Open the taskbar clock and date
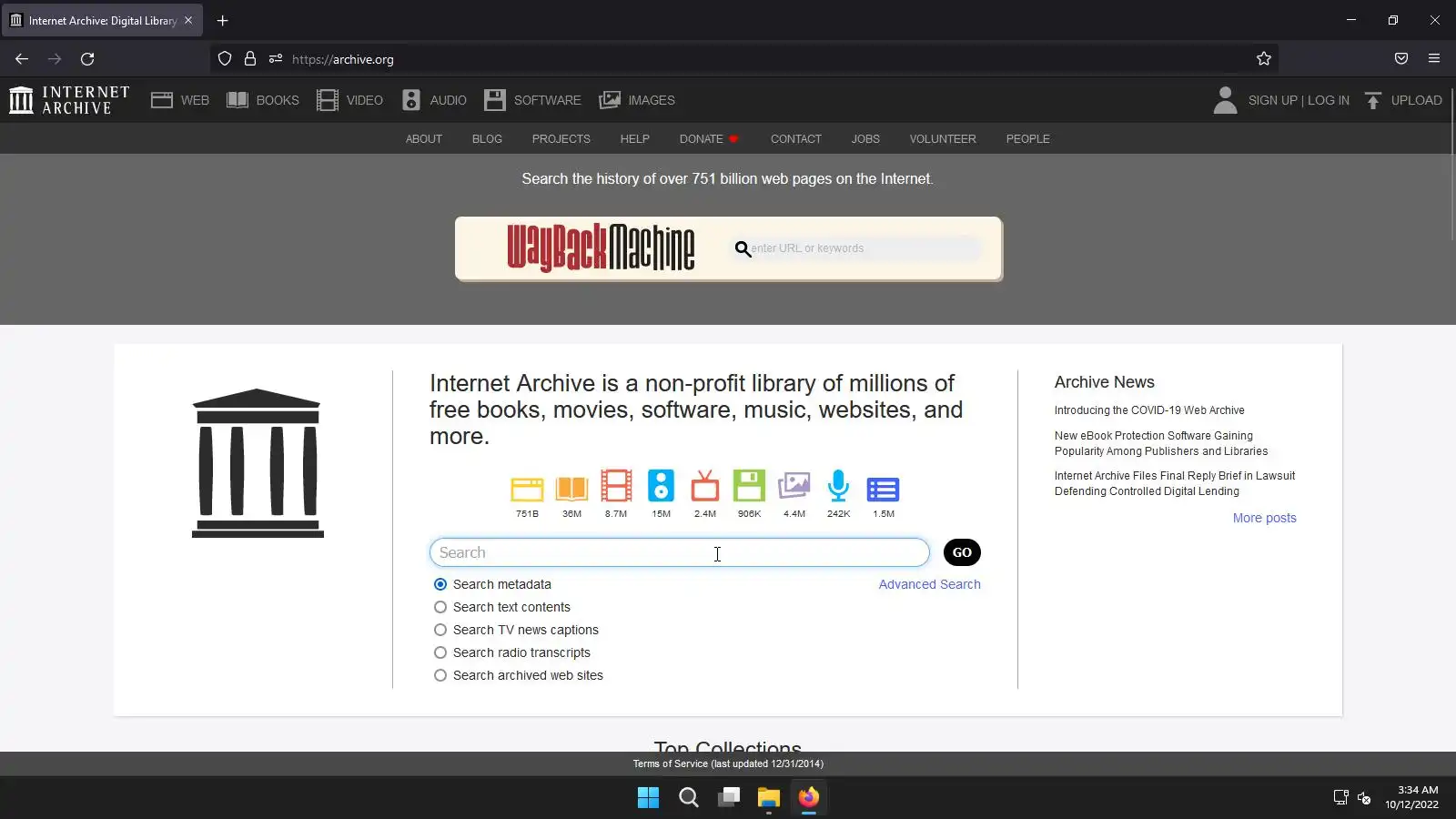The height and width of the screenshot is (819, 1456). [x=1412, y=797]
